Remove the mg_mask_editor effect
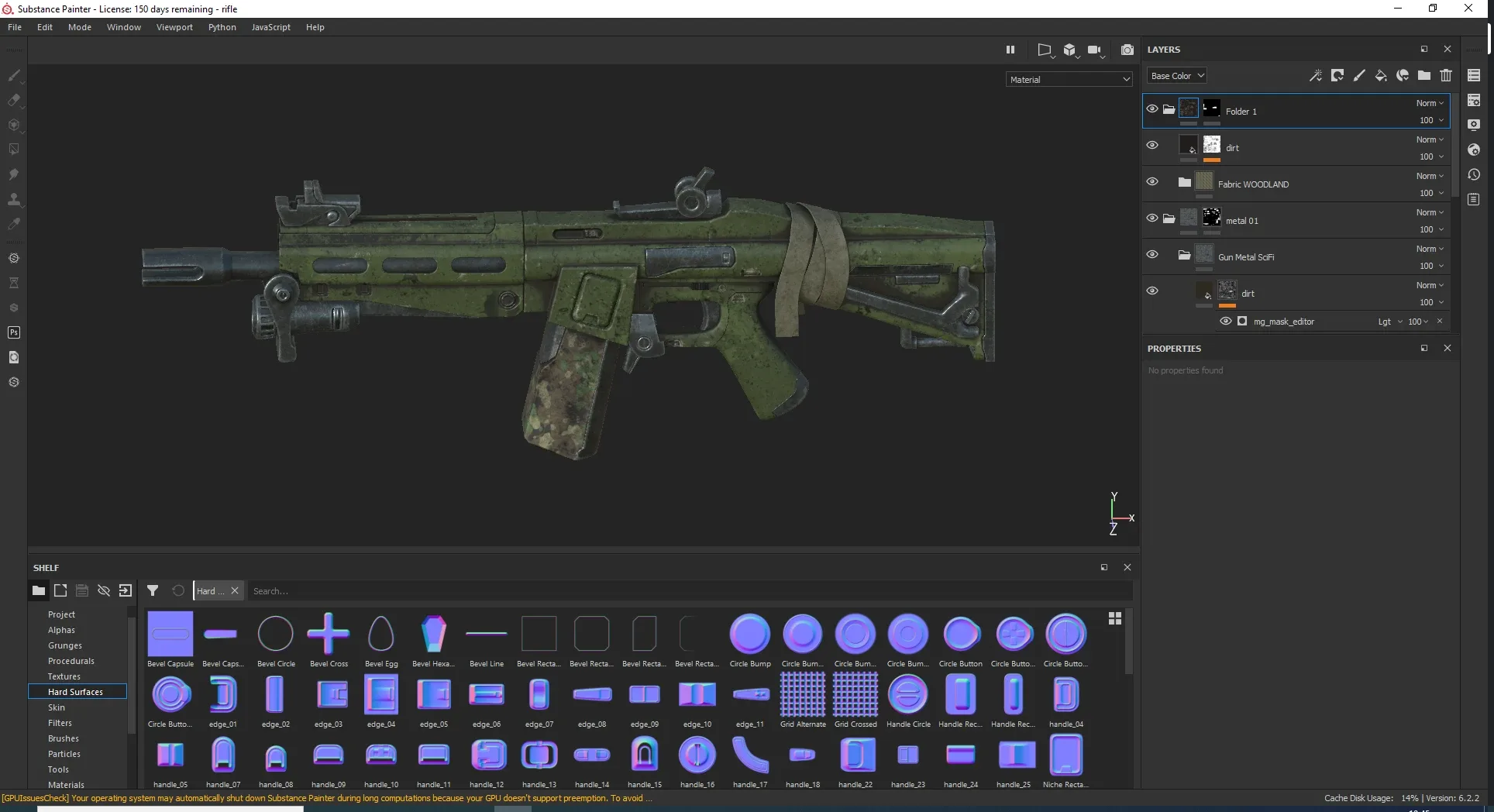The width and height of the screenshot is (1494, 812). coord(1440,321)
